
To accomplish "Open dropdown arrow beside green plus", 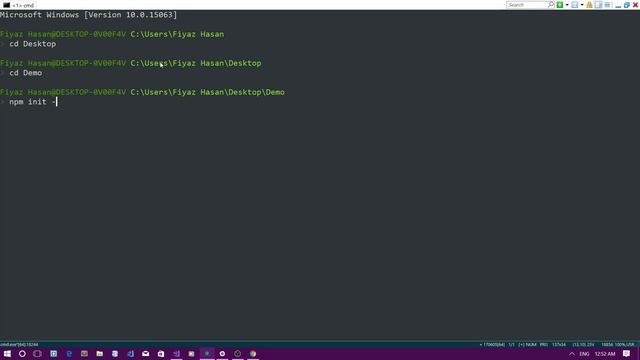I will point(567,5).
